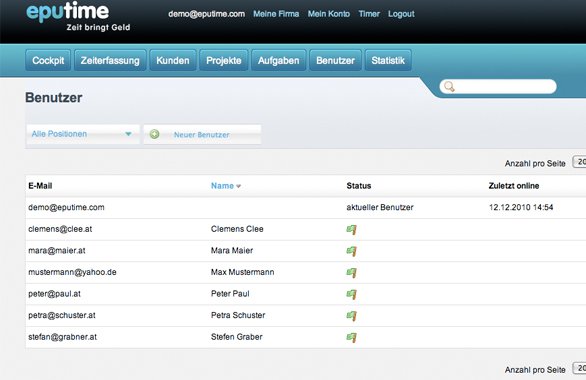Click the peter@paul.at email
The image size is (586, 380).
click(x=54, y=294)
